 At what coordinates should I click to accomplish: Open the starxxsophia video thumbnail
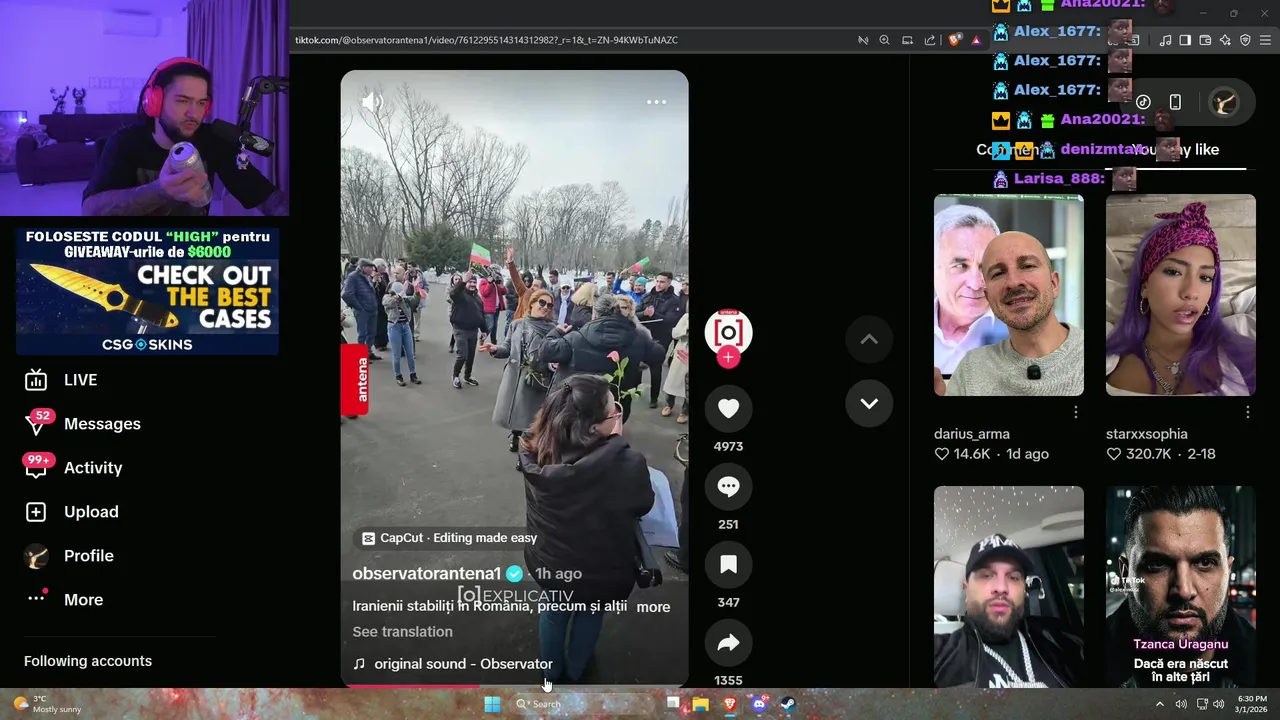click(1180, 295)
